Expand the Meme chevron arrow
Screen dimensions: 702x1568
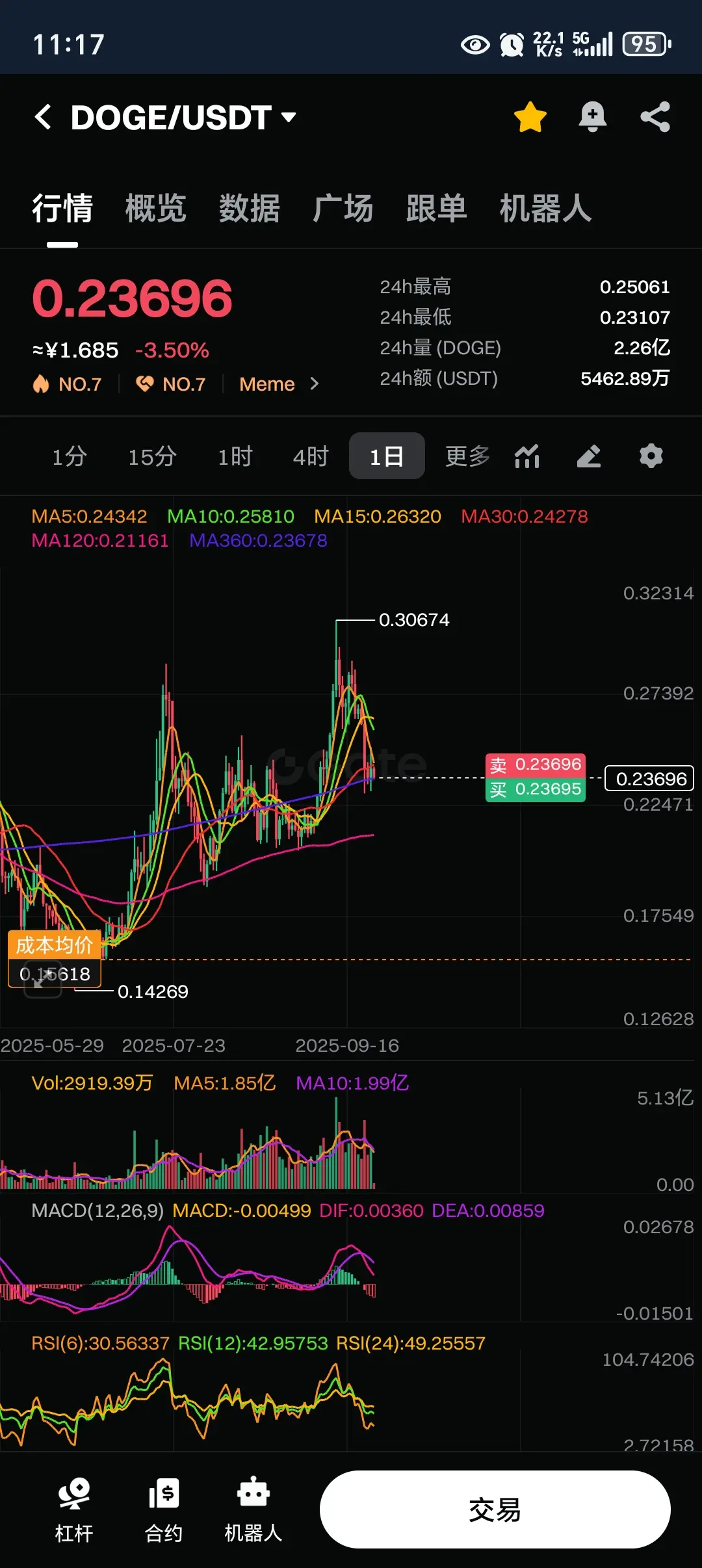click(x=315, y=384)
